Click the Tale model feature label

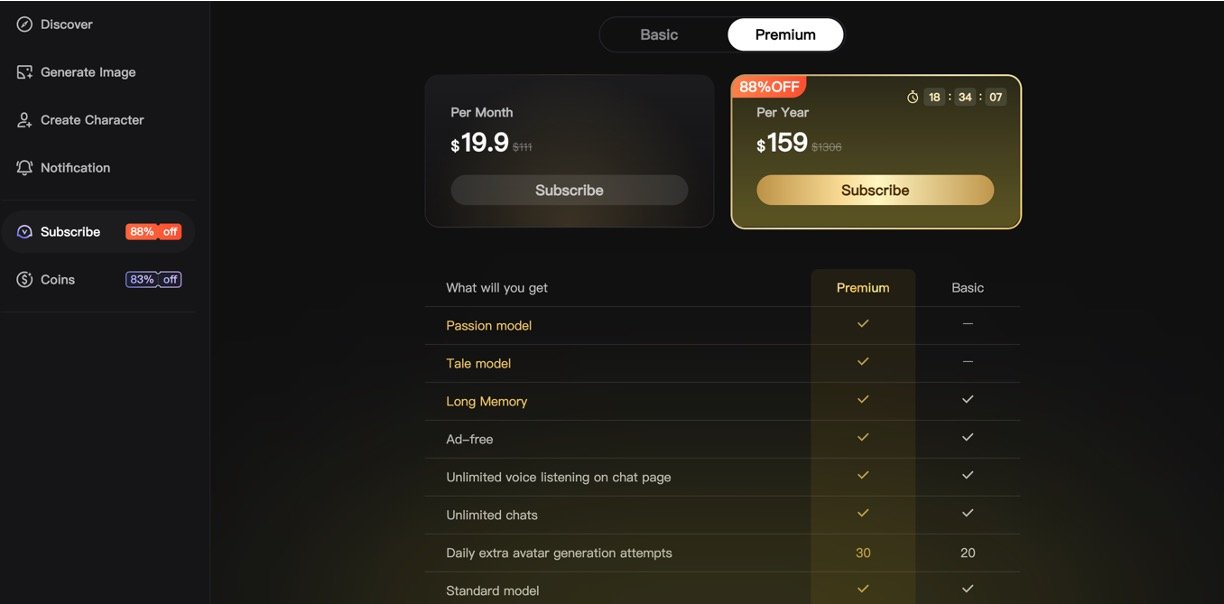(478, 364)
